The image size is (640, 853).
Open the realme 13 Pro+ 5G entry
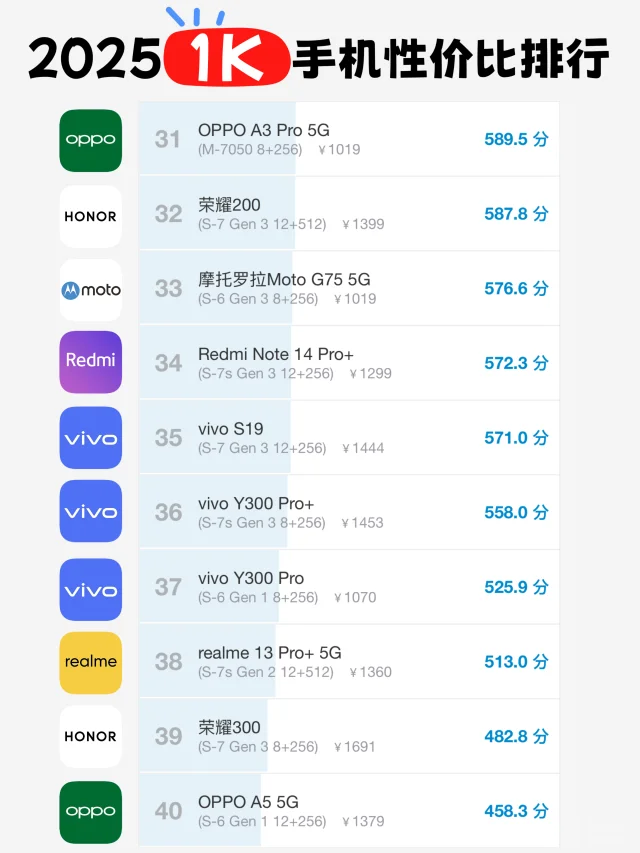point(349,662)
